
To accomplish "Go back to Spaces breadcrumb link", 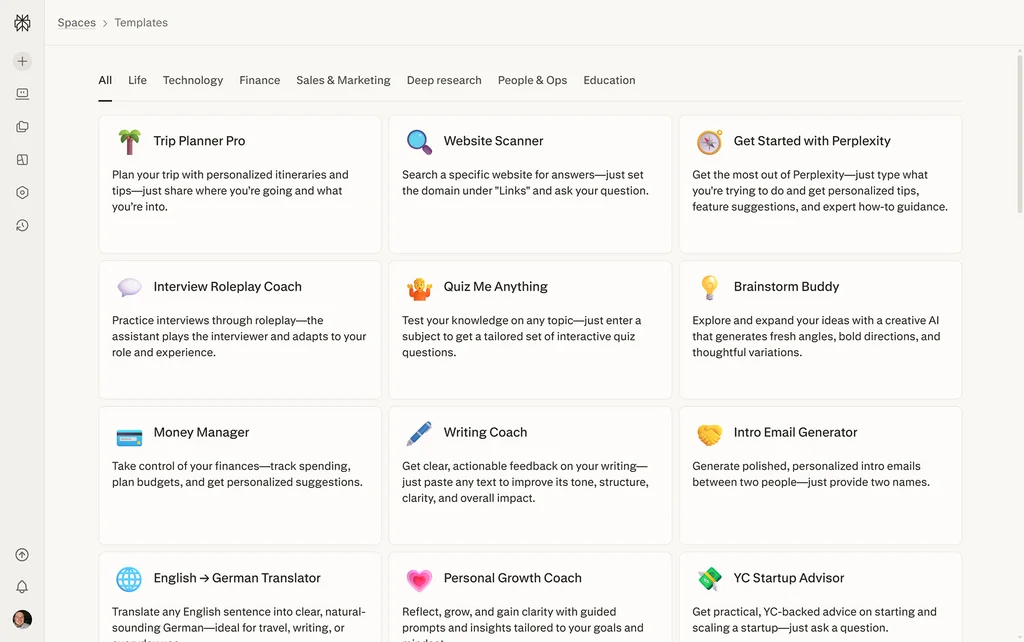I will click(x=76, y=23).
